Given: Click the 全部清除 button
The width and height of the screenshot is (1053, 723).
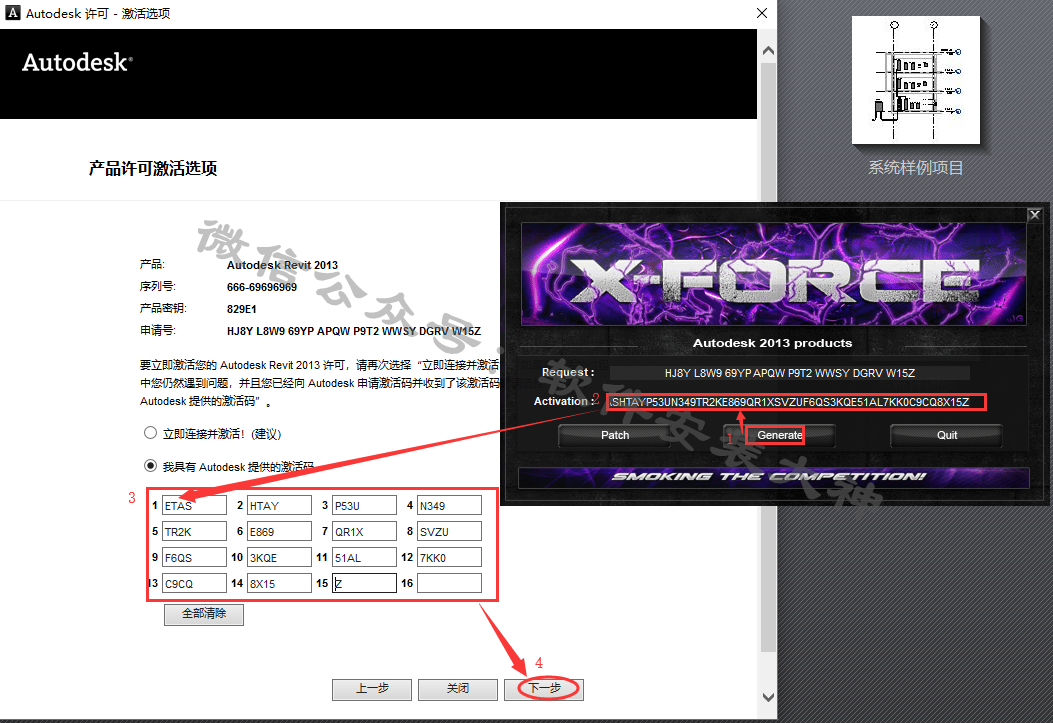Looking at the screenshot, I should [204, 614].
